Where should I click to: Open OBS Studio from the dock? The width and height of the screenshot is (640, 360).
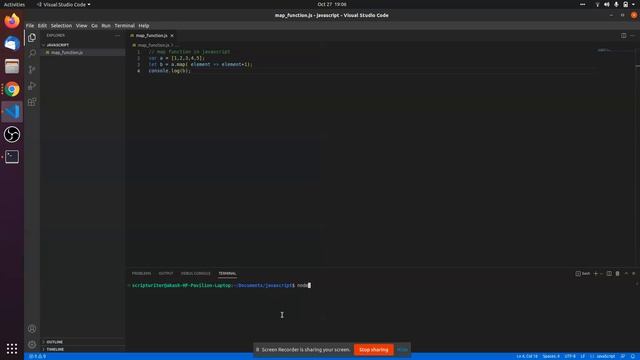12,134
